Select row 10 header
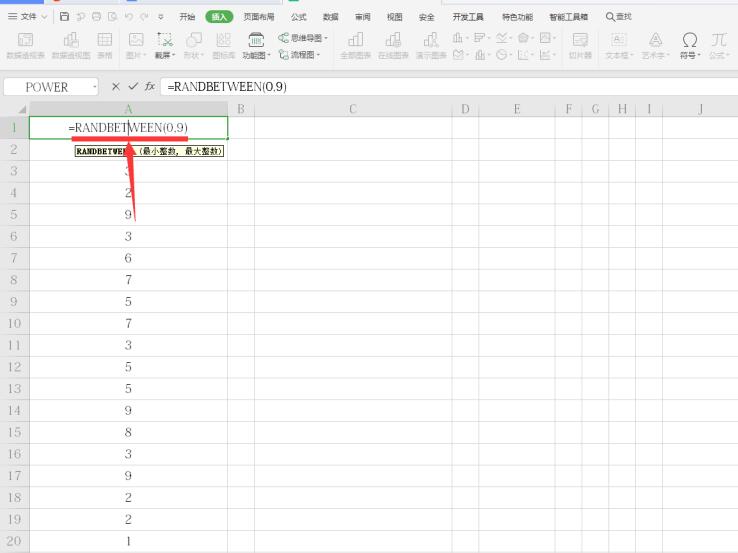738x553 pixels. click(14, 323)
